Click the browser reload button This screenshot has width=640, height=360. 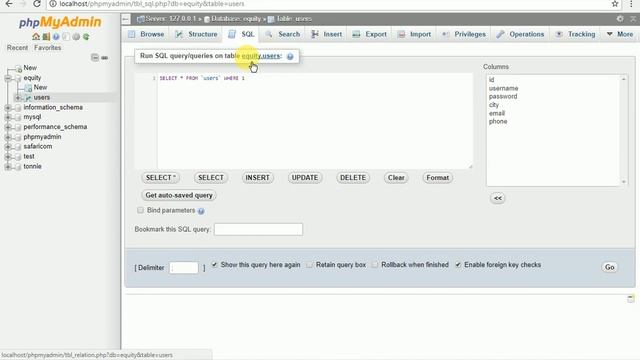pos(37,4)
